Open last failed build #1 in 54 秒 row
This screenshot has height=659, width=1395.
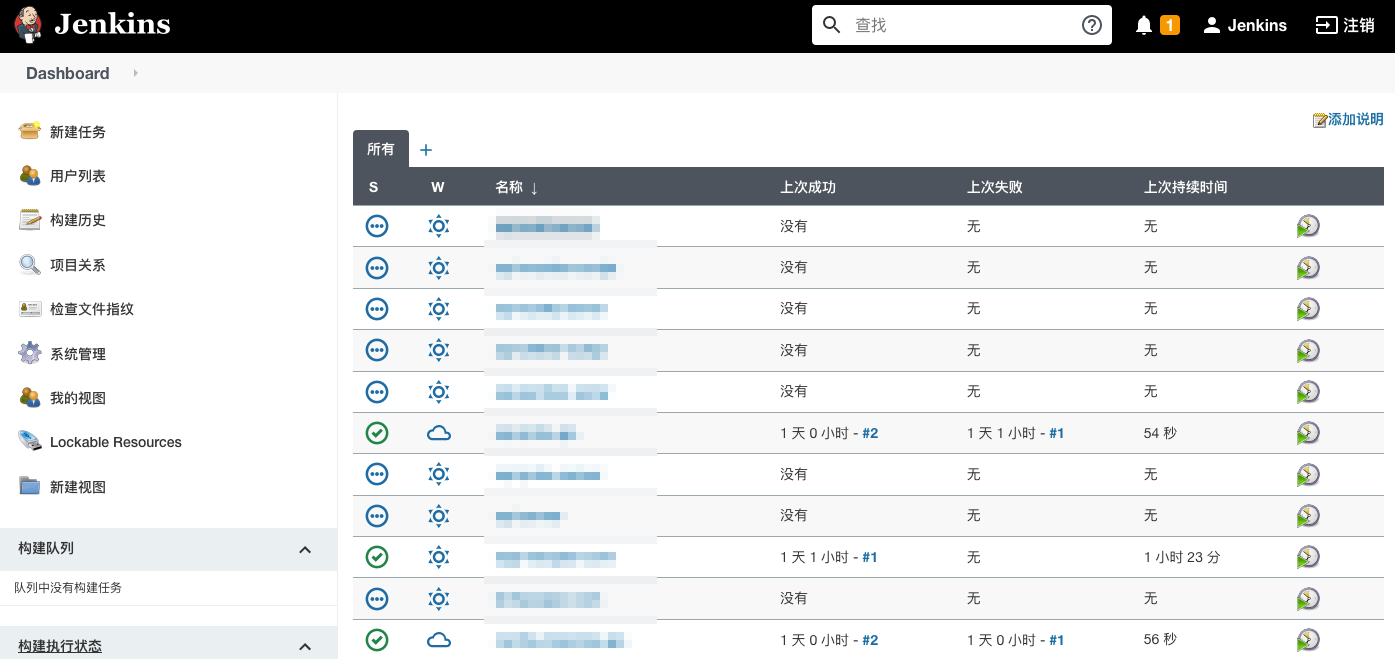[x=1057, y=433]
